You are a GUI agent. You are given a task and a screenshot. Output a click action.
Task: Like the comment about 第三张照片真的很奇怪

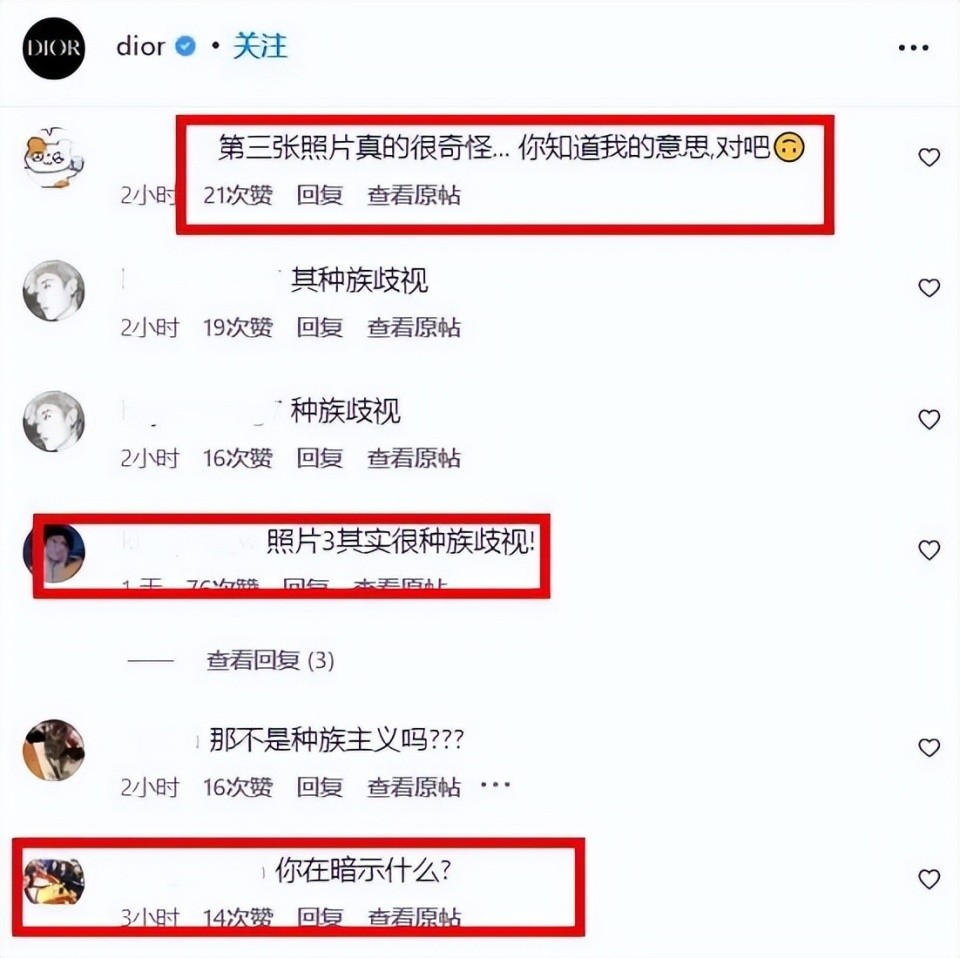[x=929, y=157]
